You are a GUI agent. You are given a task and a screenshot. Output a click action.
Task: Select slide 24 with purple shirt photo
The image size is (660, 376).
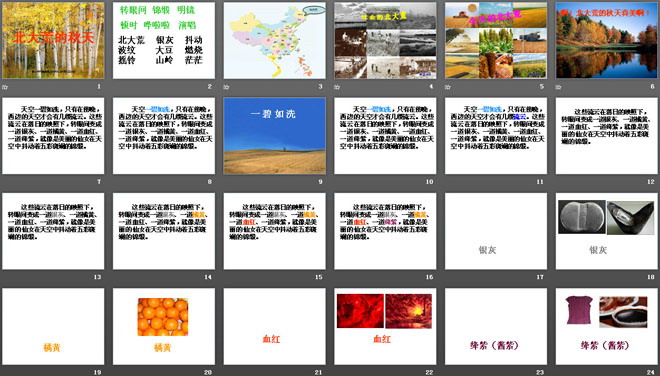click(607, 326)
